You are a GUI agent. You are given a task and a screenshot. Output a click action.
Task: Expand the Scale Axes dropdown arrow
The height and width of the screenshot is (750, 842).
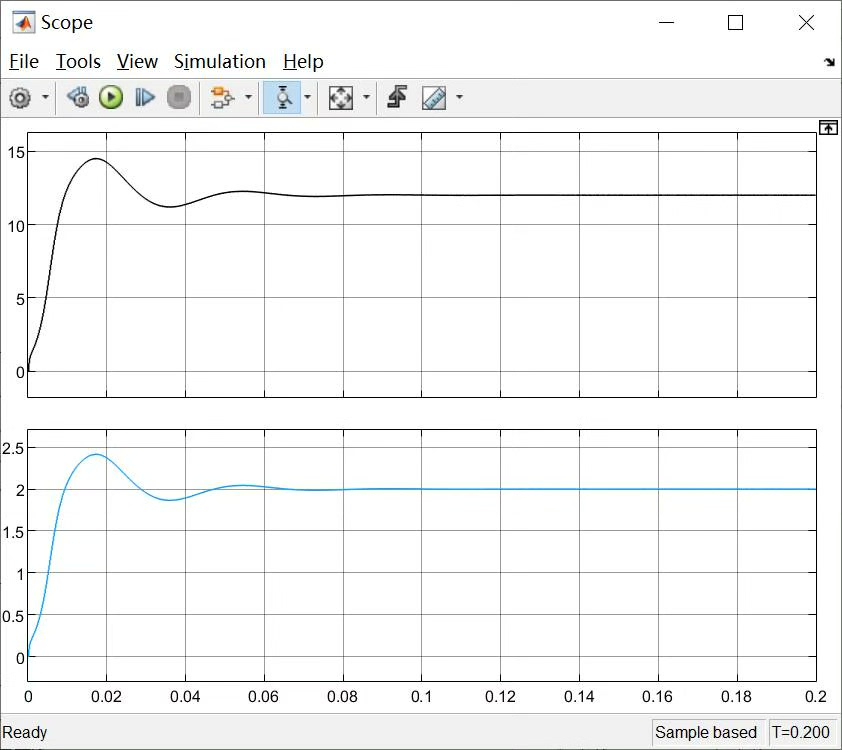366,97
